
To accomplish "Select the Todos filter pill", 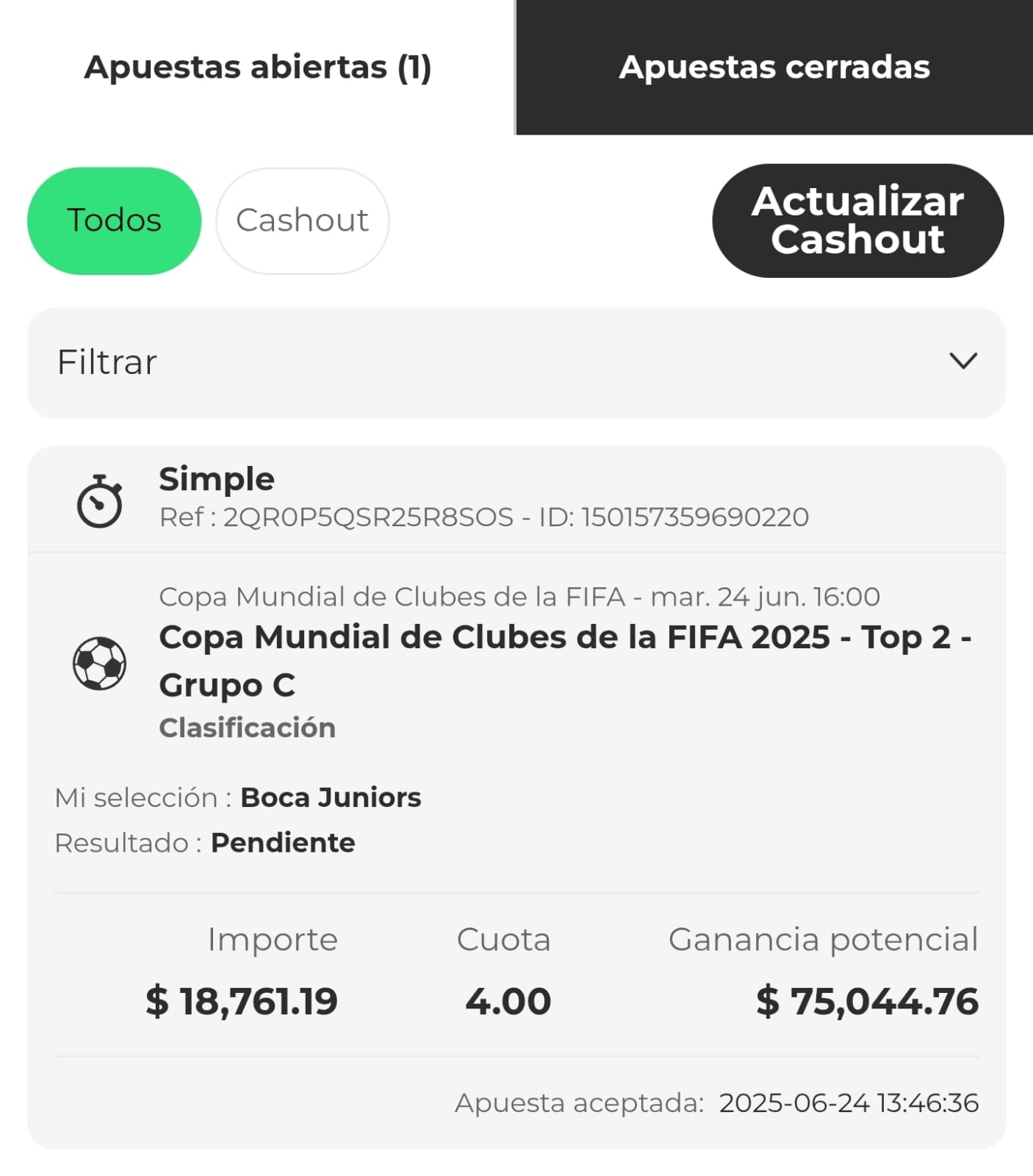I will pyautogui.click(x=114, y=220).
